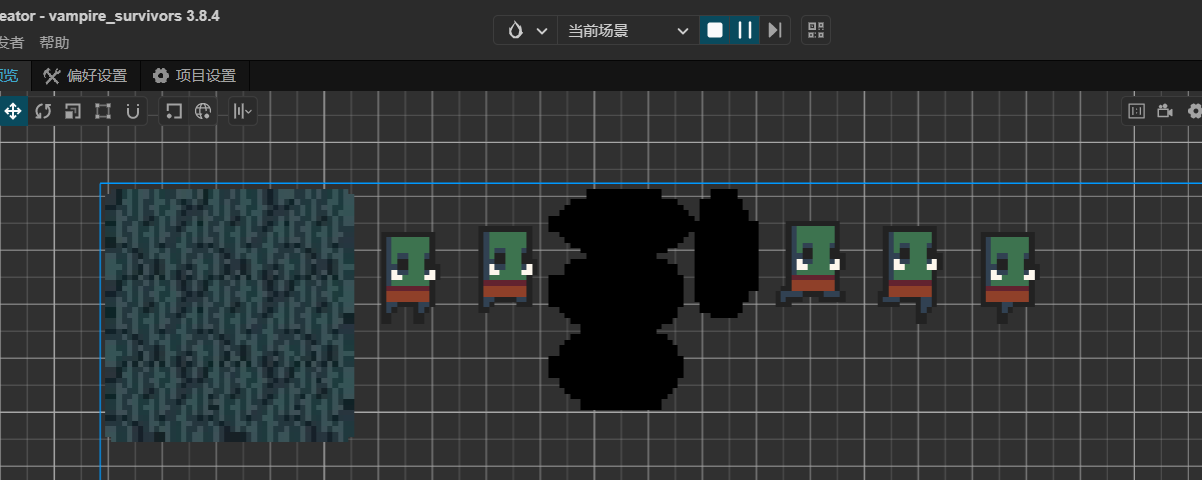The image size is (1202, 480).
Task: Toggle local/global coordinate globe icon
Action: coord(203,111)
